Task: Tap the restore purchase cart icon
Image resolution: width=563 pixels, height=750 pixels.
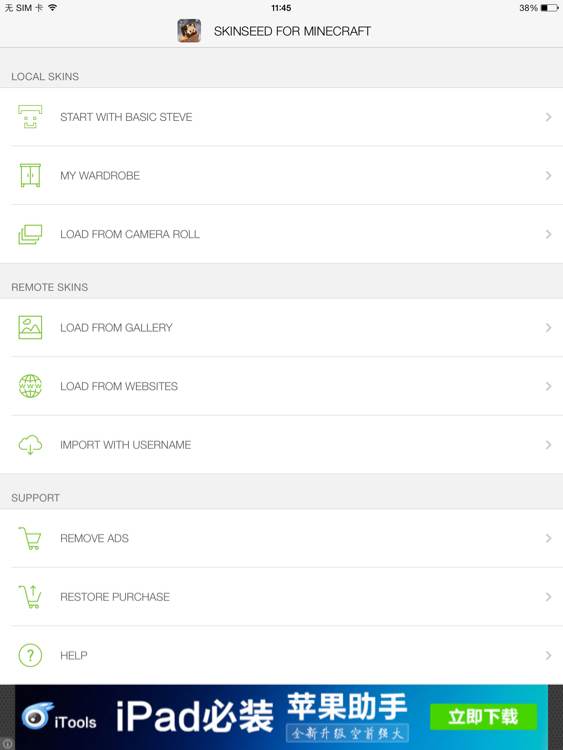Action: [x=30, y=596]
